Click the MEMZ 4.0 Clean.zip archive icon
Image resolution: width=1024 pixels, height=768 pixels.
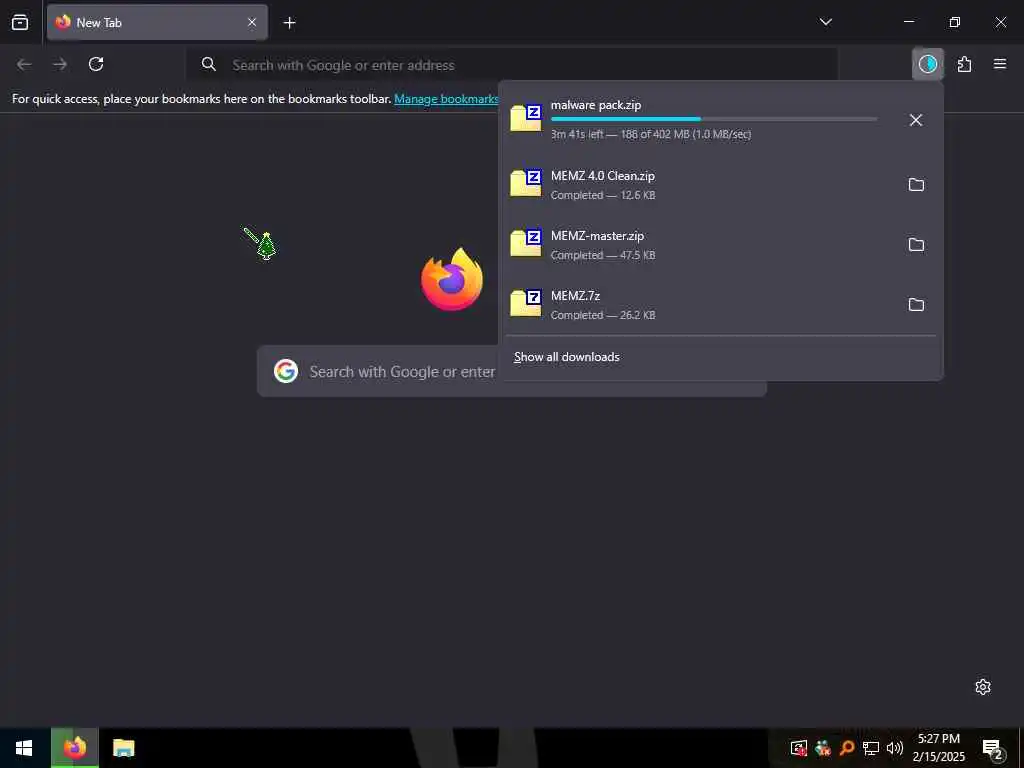click(526, 183)
